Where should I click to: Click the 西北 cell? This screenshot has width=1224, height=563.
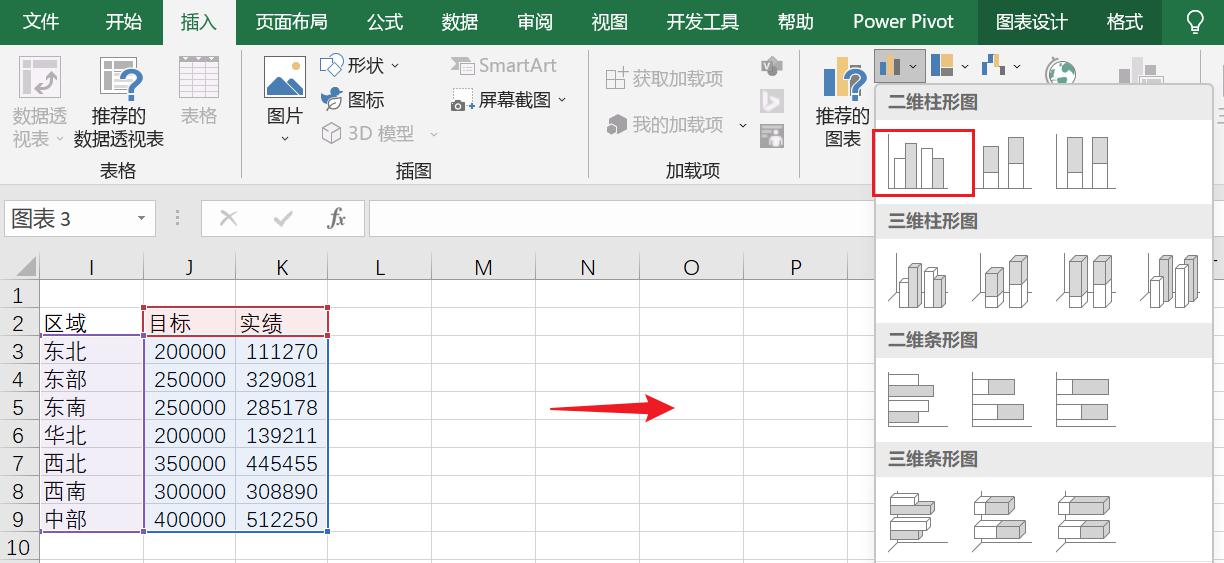[x=91, y=463]
